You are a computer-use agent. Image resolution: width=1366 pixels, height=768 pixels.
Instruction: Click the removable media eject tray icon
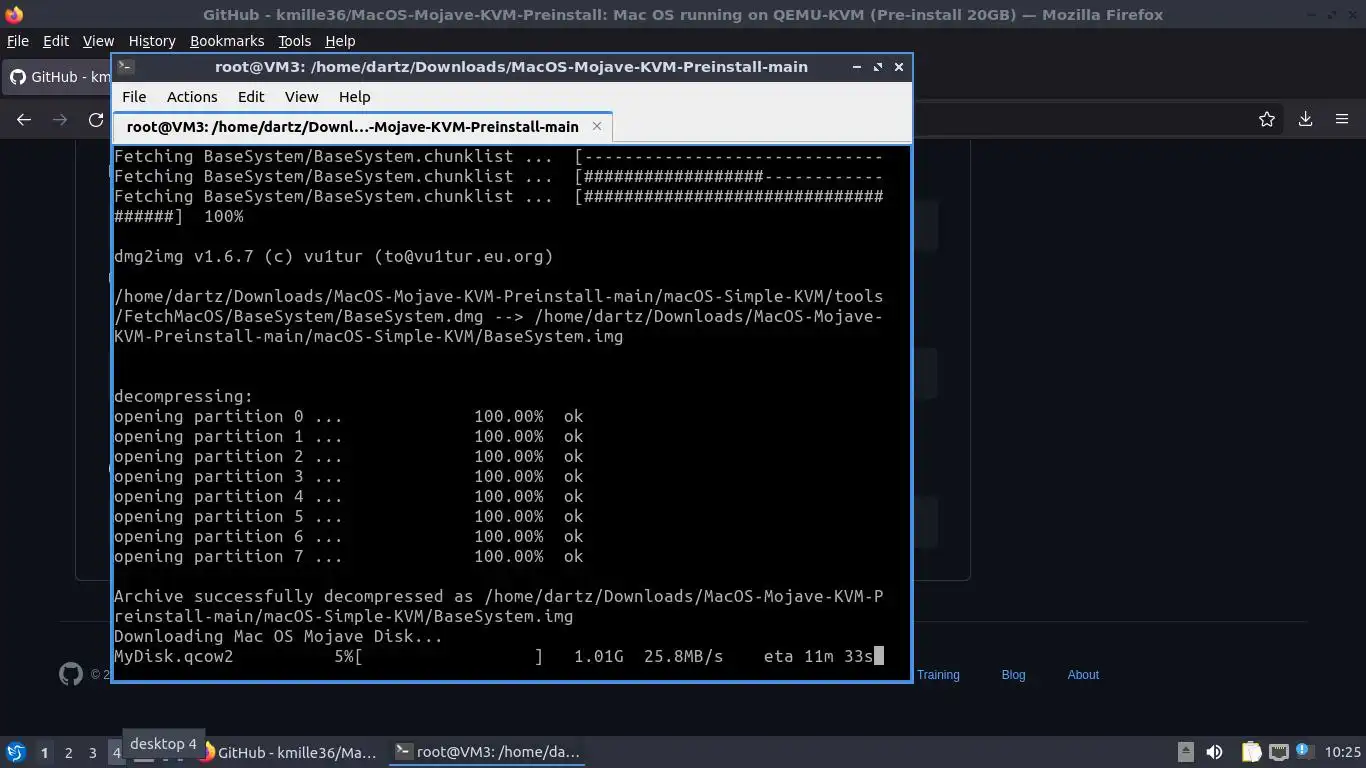(1186, 752)
